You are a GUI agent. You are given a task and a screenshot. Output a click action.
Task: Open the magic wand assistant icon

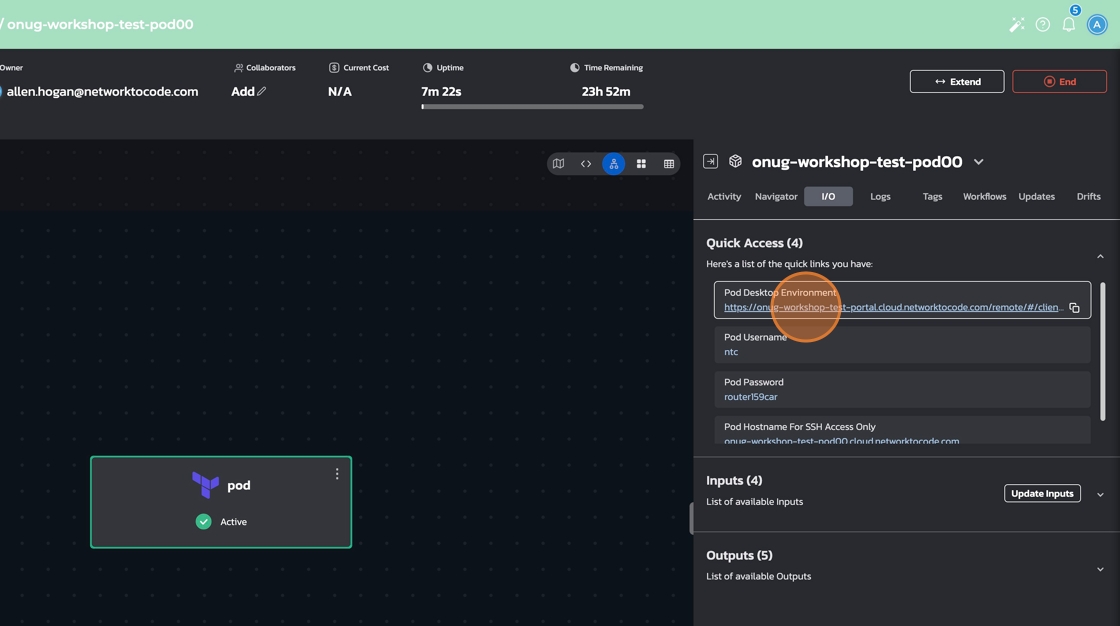click(x=1016, y=25)
